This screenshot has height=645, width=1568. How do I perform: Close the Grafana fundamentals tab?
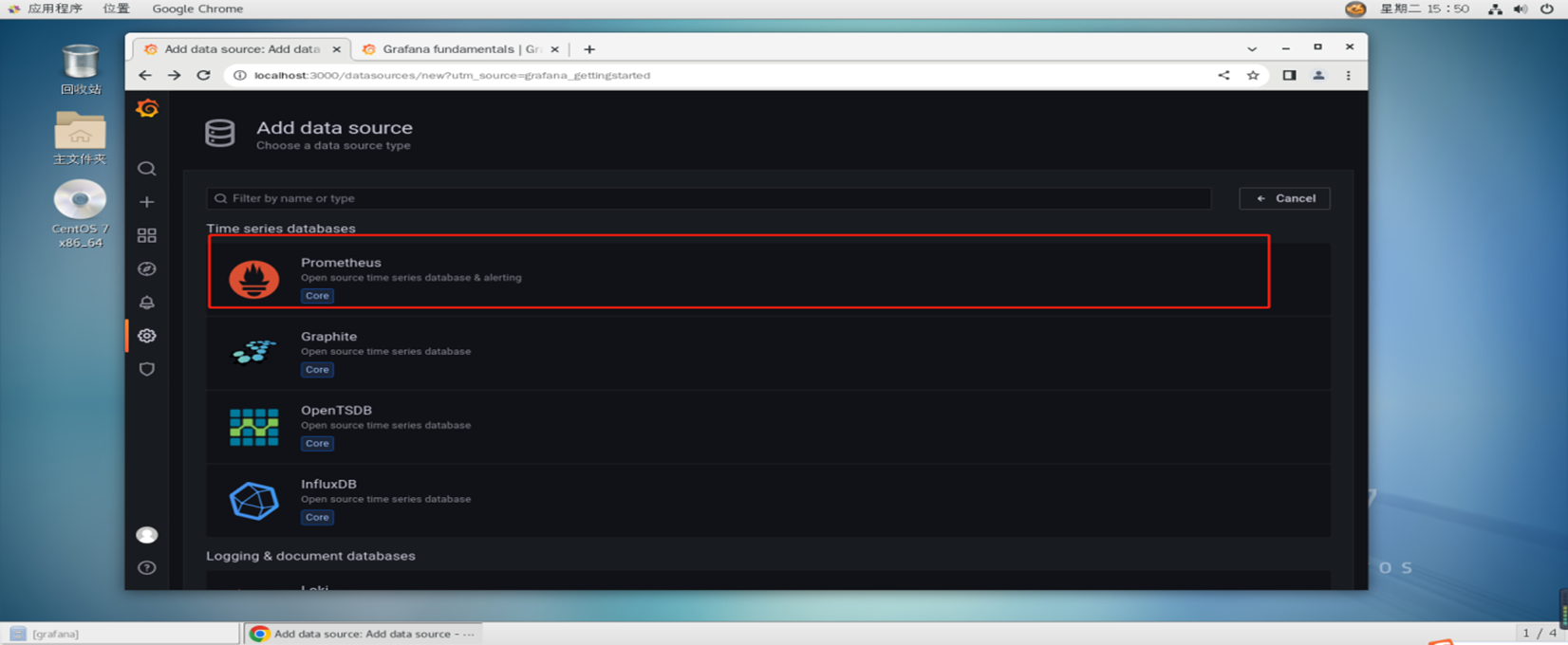(555, 49)
